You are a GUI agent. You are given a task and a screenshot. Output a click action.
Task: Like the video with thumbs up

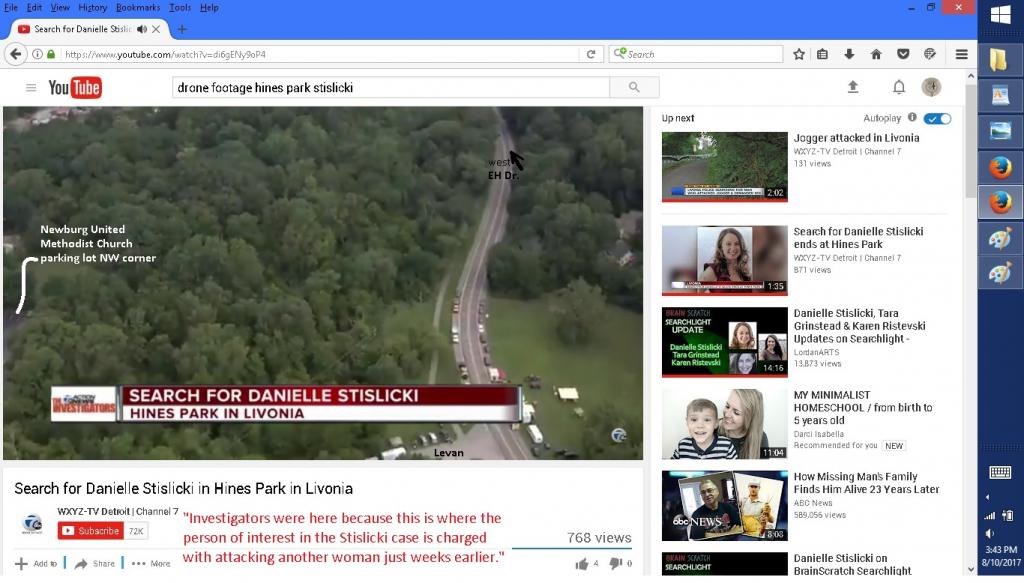point(581,563)
